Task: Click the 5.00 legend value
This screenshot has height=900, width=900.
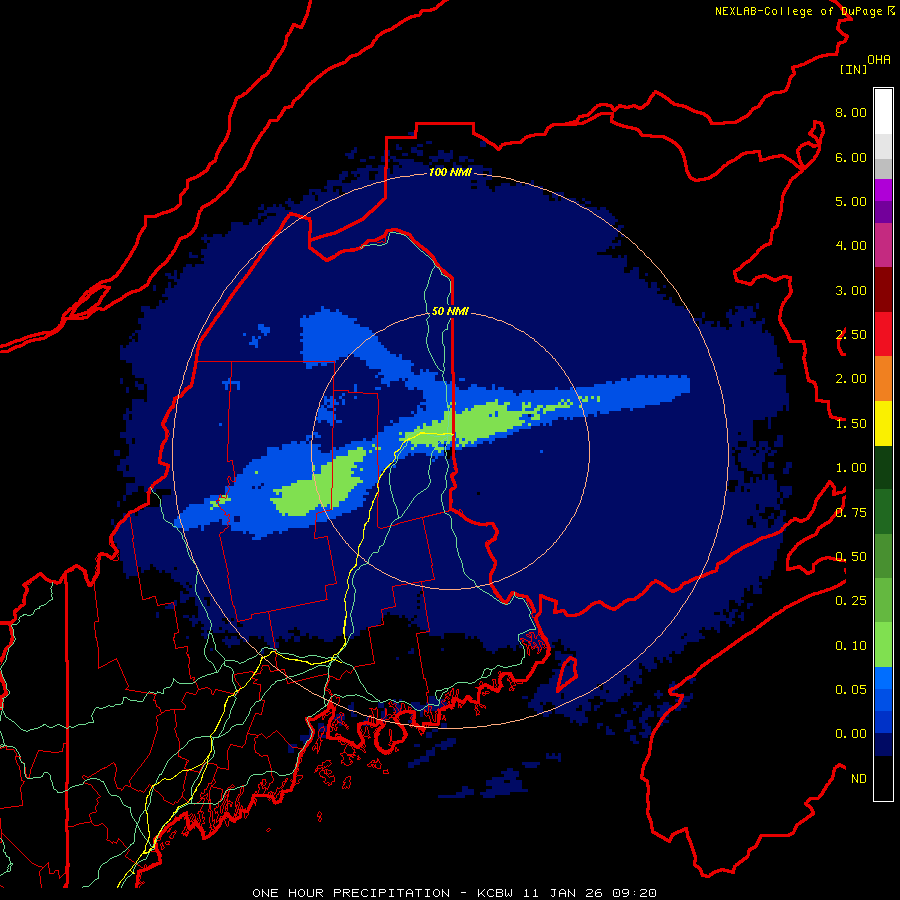Action: click(x=851, y=201)
